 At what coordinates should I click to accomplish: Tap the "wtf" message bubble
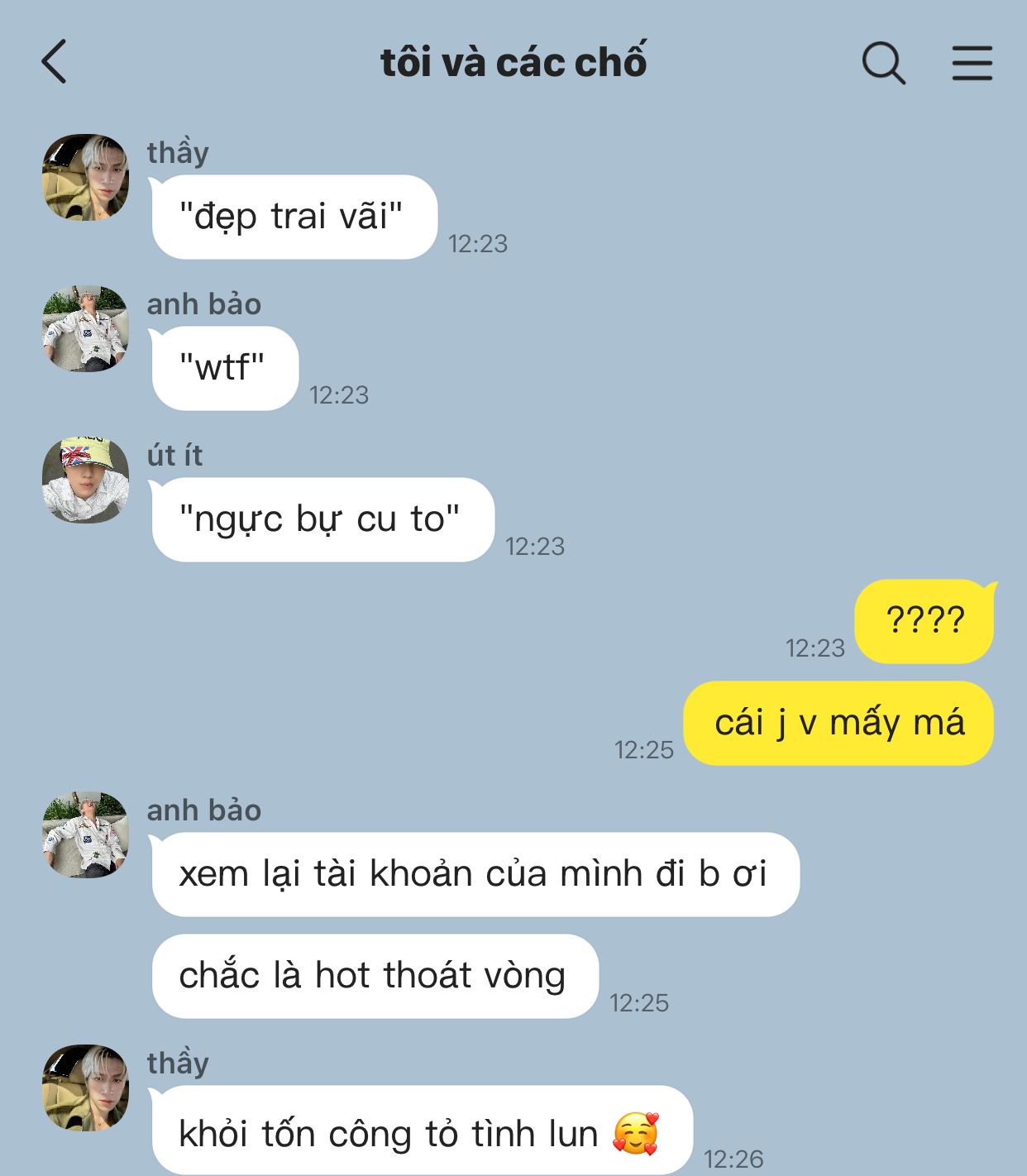click(x=225, y=368)
